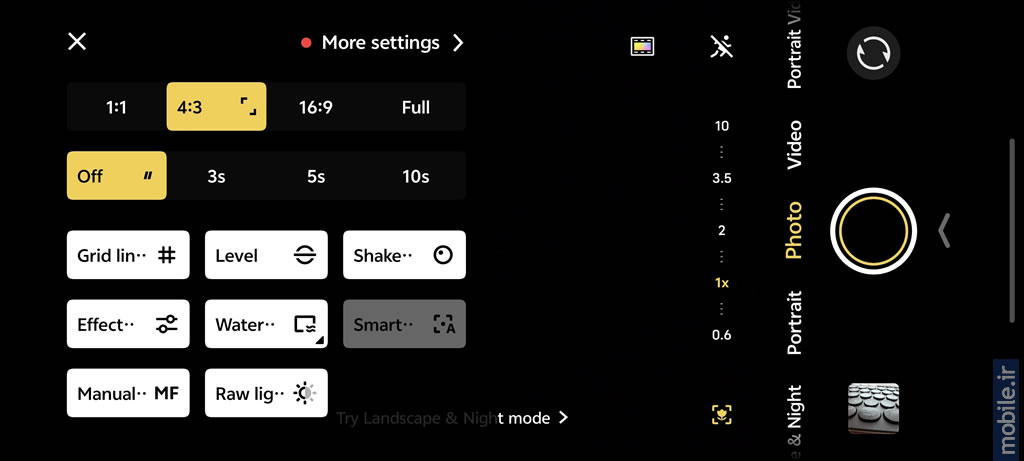The height and width of the screenshot is (461, 1024).
Task: Select 16:9 aspect ratio
Action: pyautogui.click(x=316, y=107)
